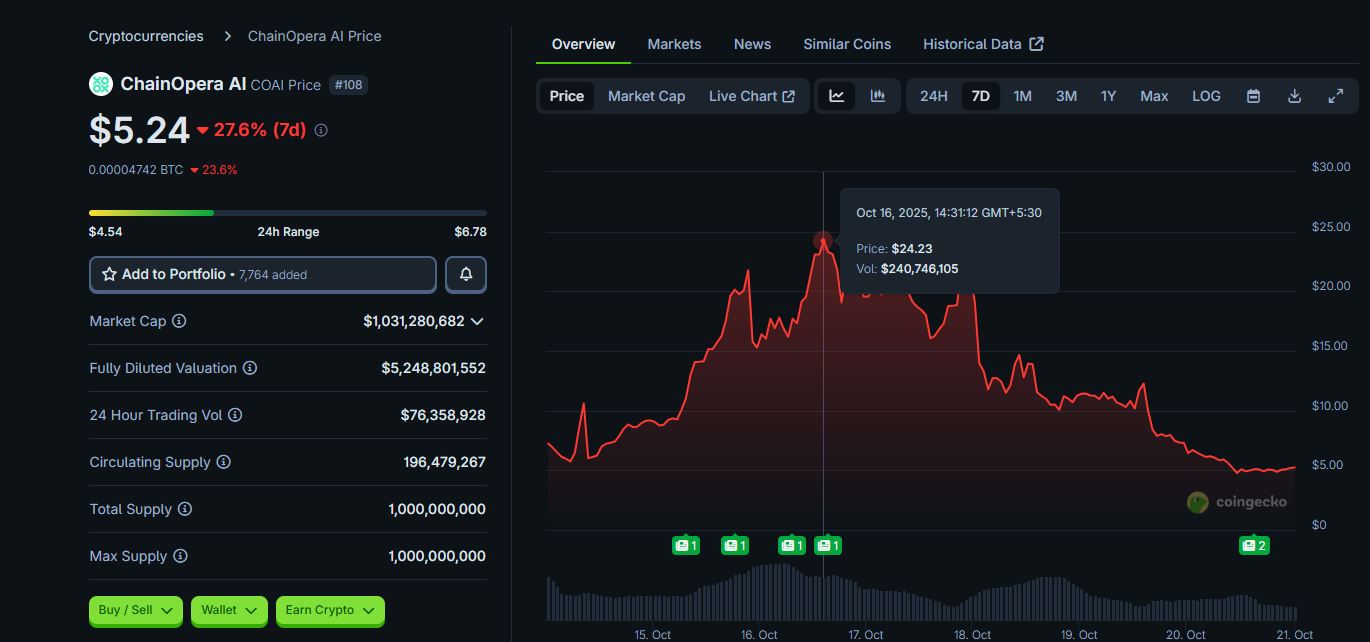Image resolution: width=1370 pixels, height=642 pixels.
Task: Open the Buy / Sell dropdown
Action: (136, 610)
